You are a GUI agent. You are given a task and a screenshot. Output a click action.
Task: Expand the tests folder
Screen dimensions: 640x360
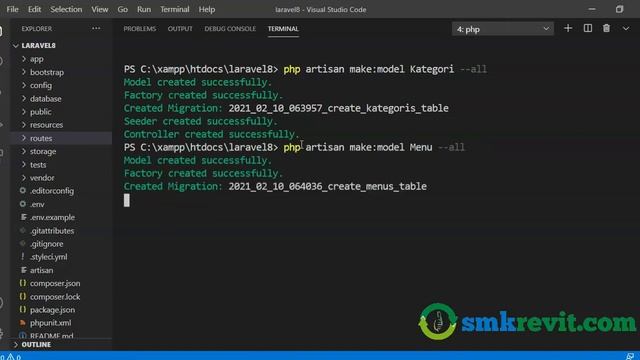[x=38, y=164]
